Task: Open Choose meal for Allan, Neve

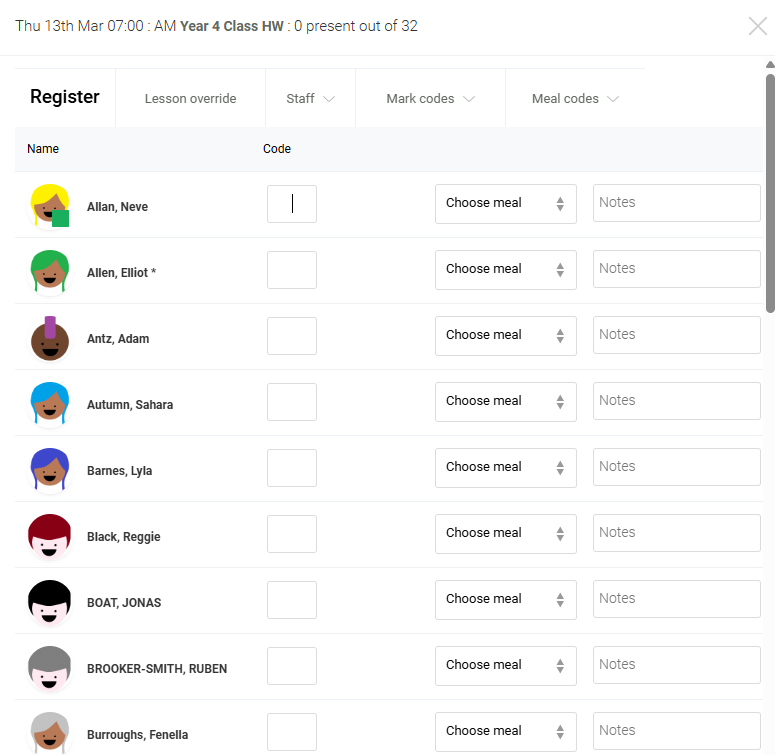Action: click(505, 203)
